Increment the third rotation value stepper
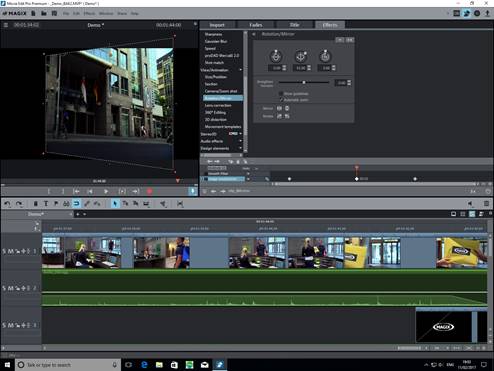This screenshot has height=371, width=494. coord(334,67)
